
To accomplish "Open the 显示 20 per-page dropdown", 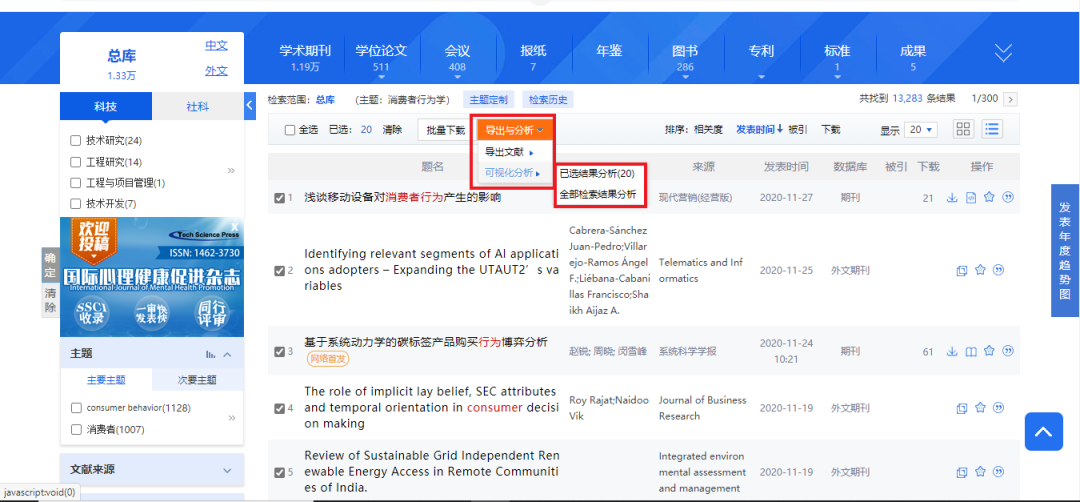I will click(921, 129).
